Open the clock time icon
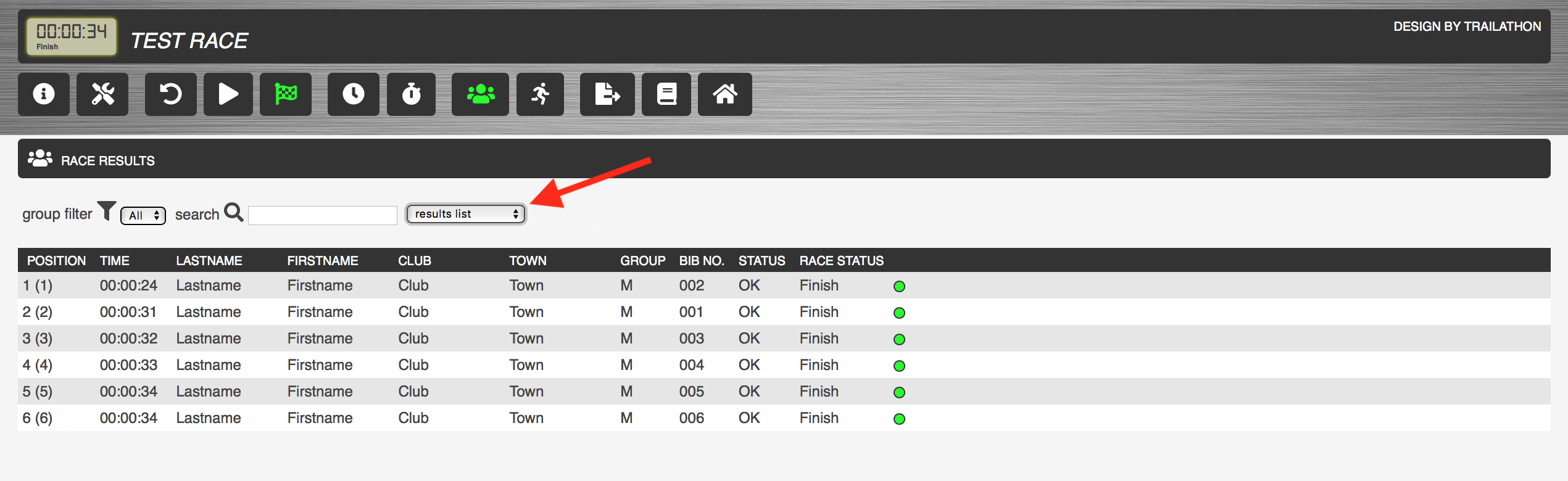1568x481 pixels. click(353, 94)
